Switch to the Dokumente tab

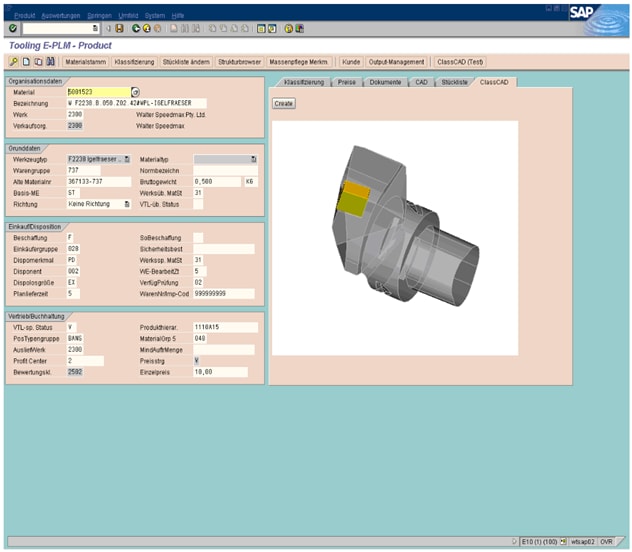point(385,82)
